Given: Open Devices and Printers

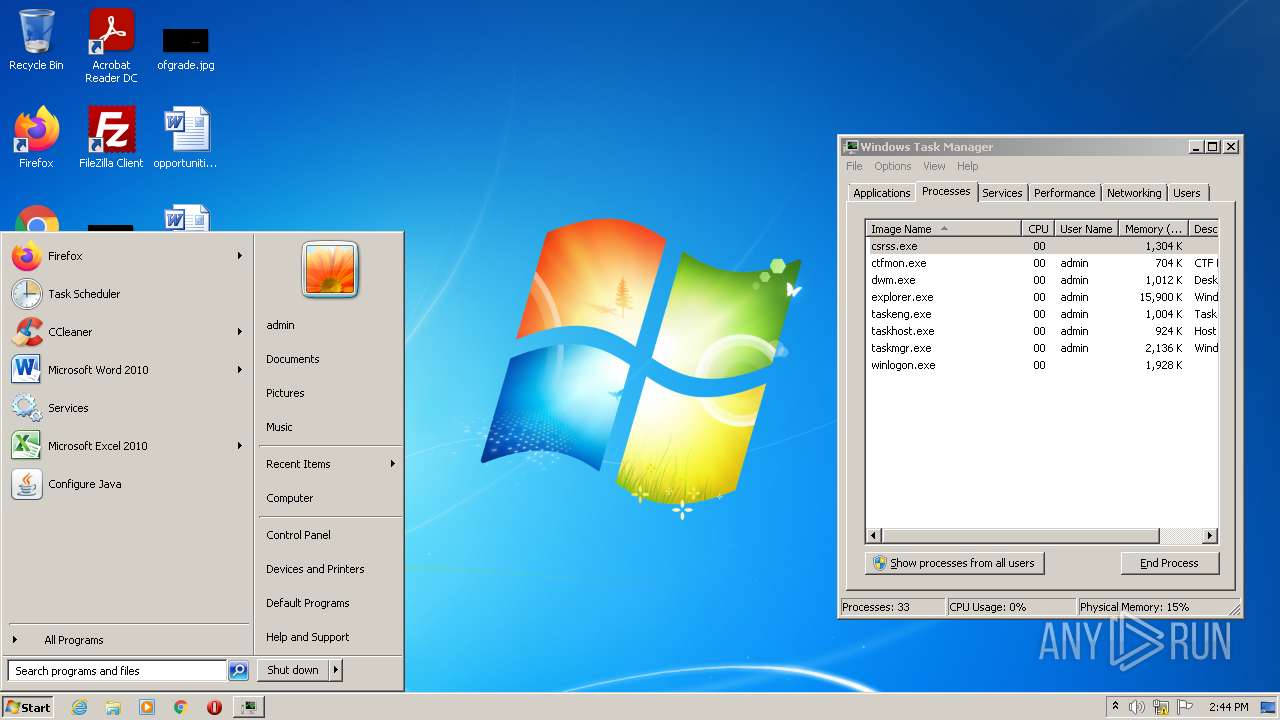Looking at the screenshot, I should [315, 569].
